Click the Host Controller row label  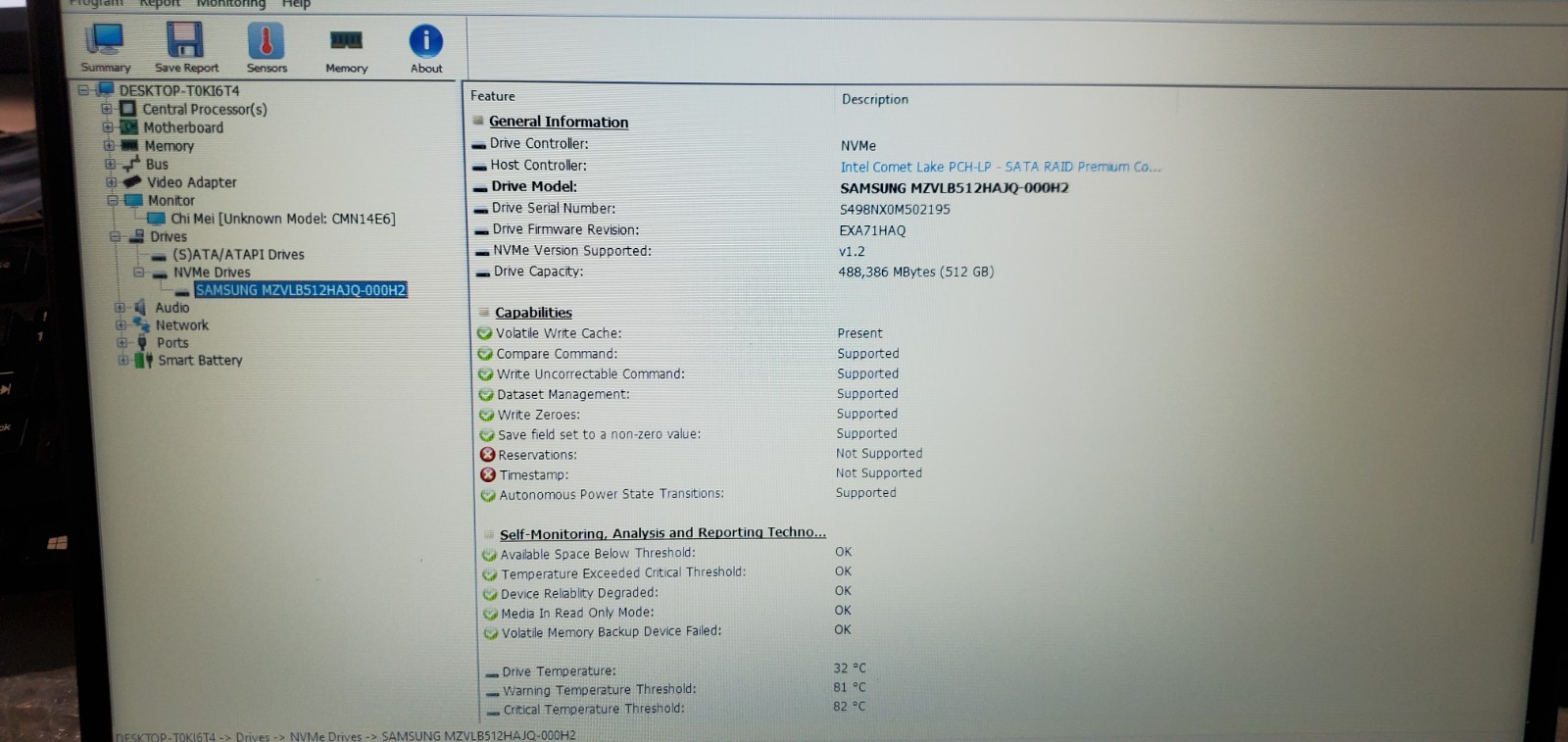539,166
